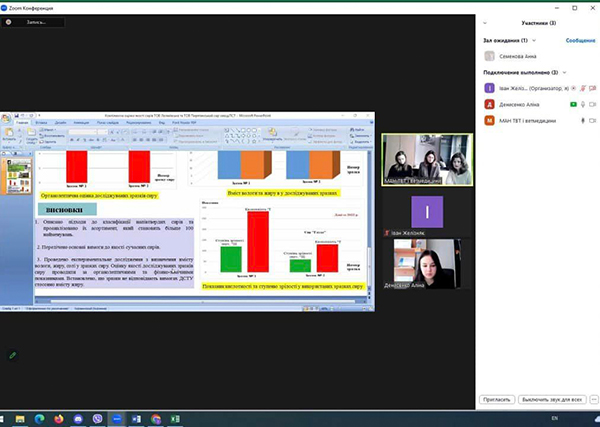Click the Zoom taskbar icon
Viewport: 600px width, 427px height.
click(x=117, y=419)
